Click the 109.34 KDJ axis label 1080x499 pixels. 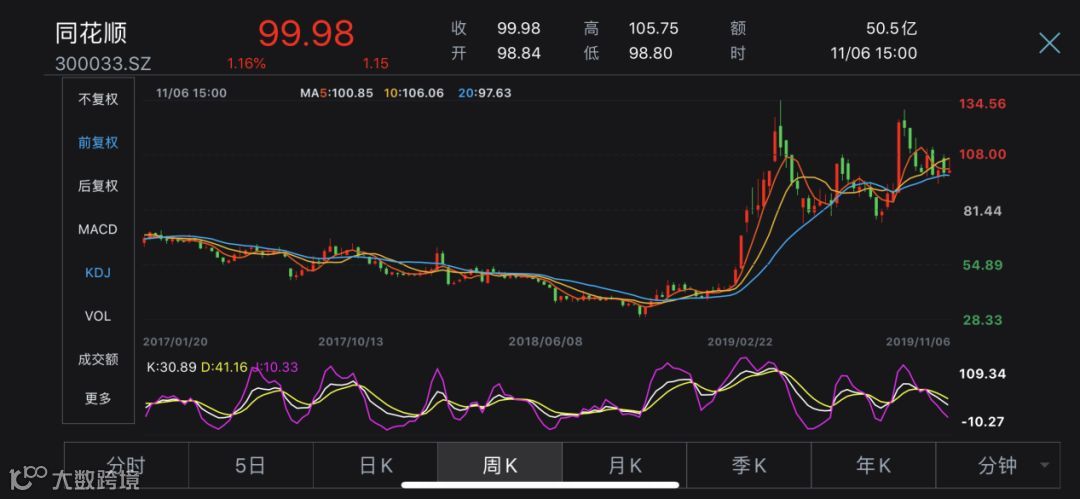tap(984, 374)
